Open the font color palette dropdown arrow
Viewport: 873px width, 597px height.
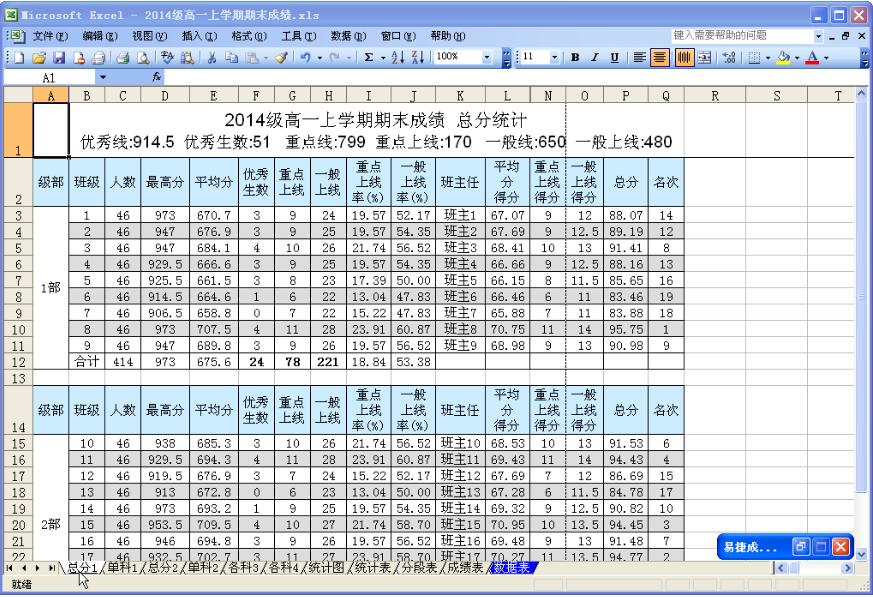(826, 57)
